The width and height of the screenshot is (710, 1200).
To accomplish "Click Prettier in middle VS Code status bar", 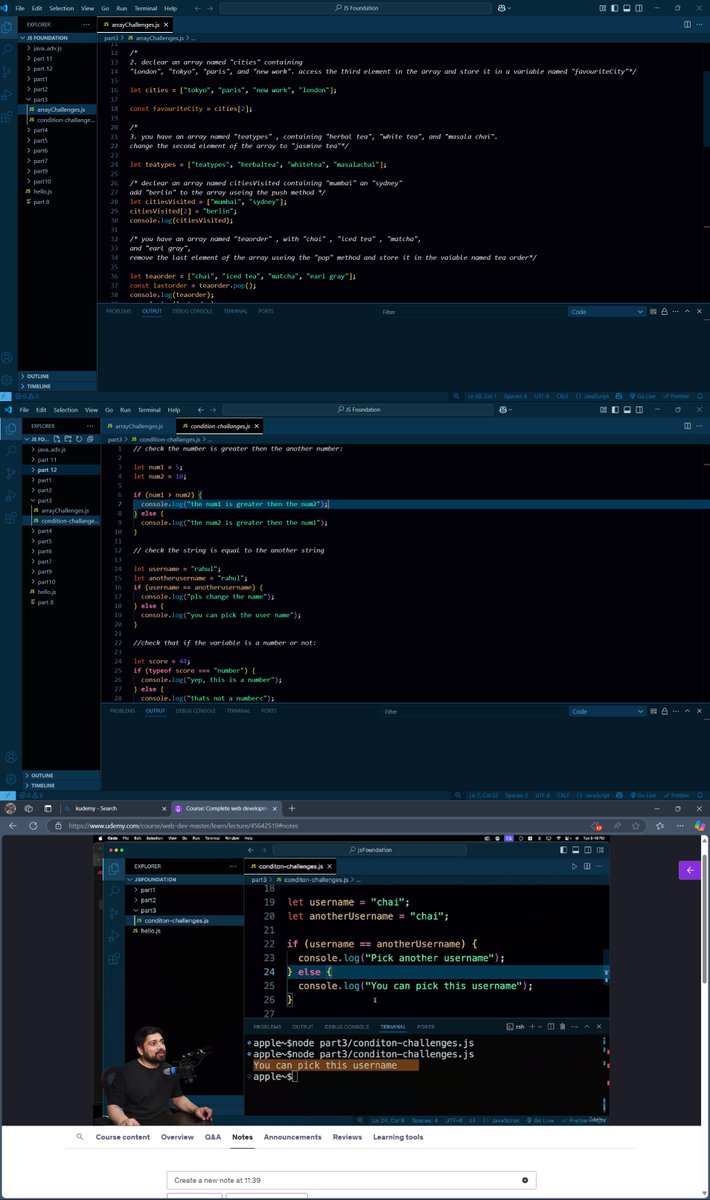I will tap(677, 795).
